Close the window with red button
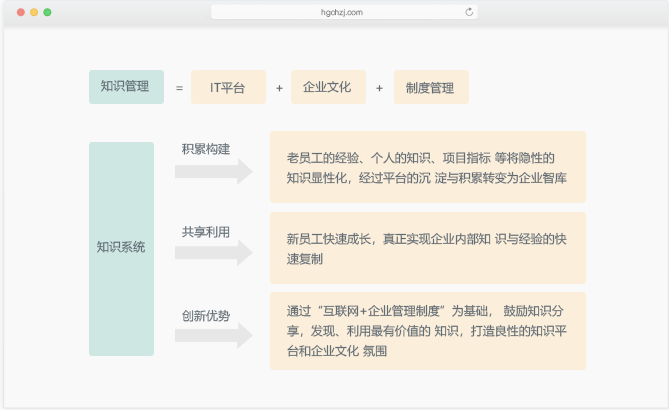 point(20,12)
